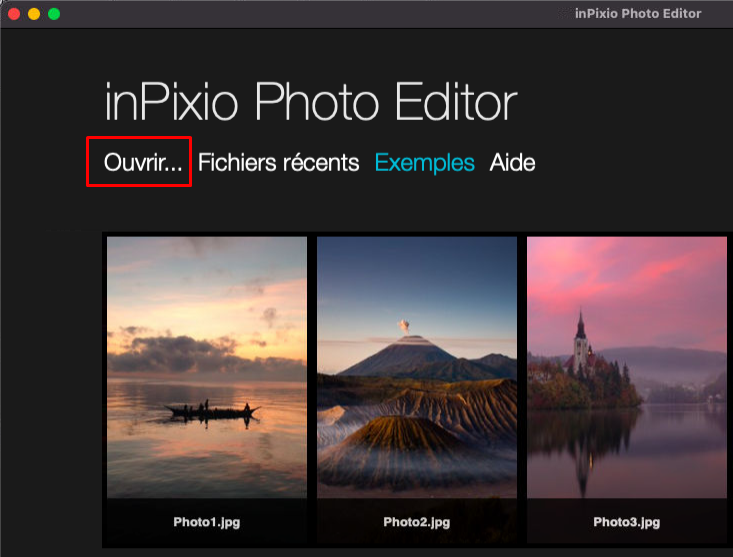Select the Photo2.jpg volcano thumbnail

pyautogui.click(x=417, y=367)
